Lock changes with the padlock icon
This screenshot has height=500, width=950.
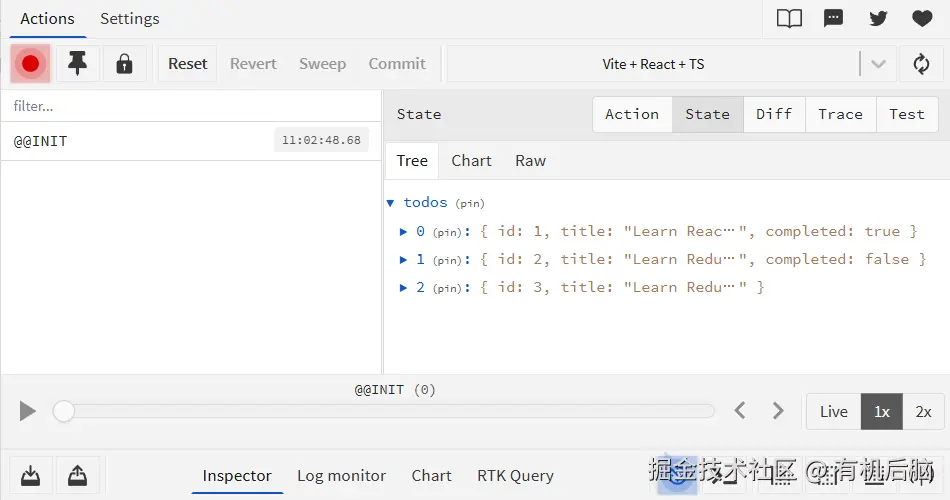pos(124,64)
